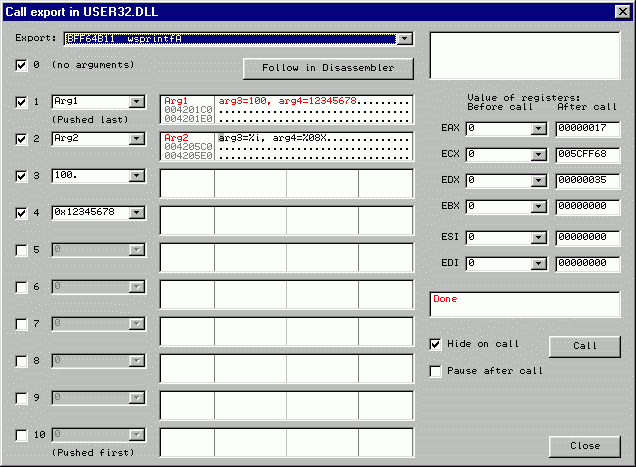The height and width of the screenshot is (467, 636).
Task: Click the Call button
Action: click(584, 346)
